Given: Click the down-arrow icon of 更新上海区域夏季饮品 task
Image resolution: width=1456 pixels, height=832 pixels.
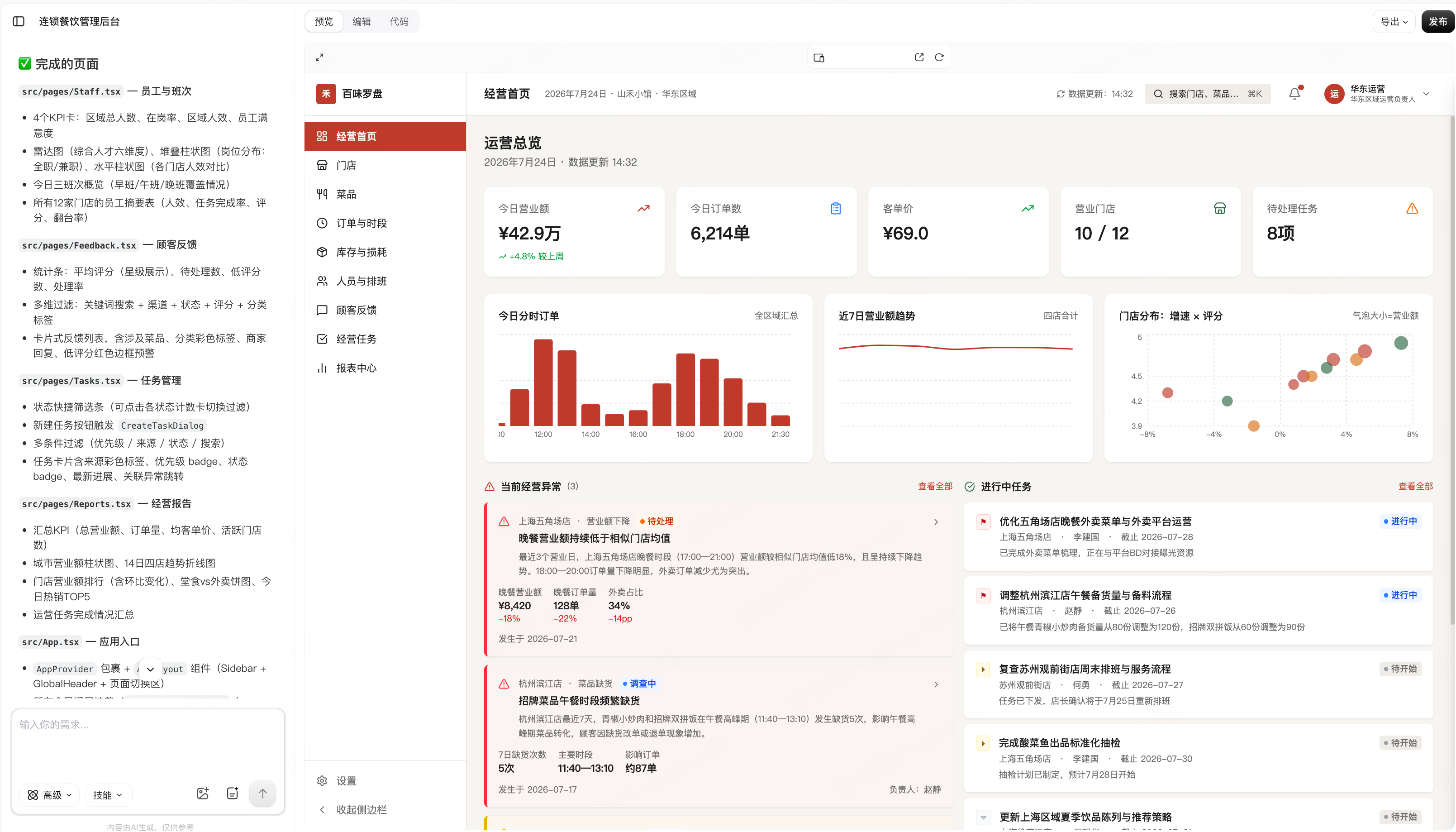Looking at the screenshot, I should point(983,817).
